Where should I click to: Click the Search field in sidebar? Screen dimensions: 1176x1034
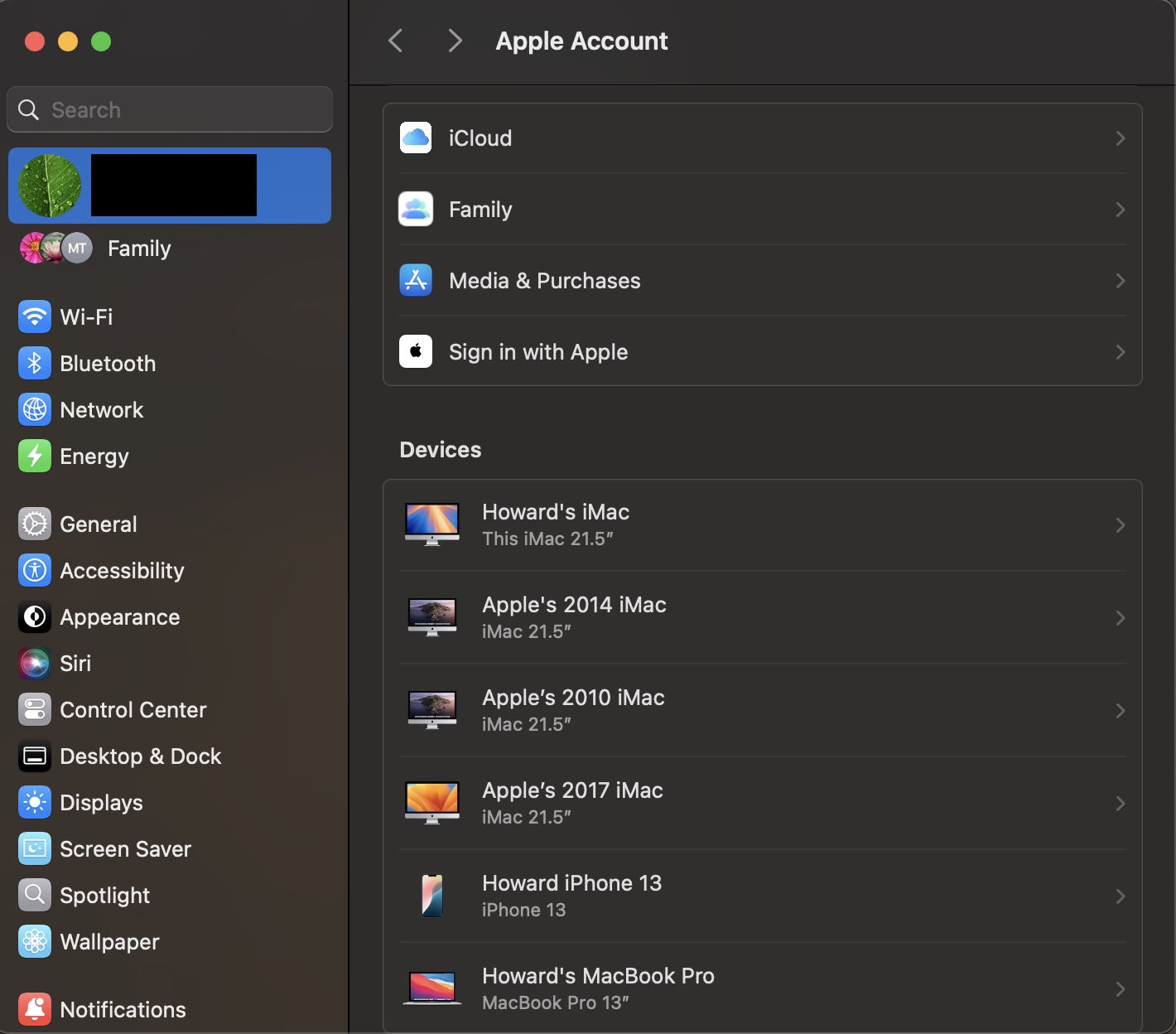coord(170,109)
